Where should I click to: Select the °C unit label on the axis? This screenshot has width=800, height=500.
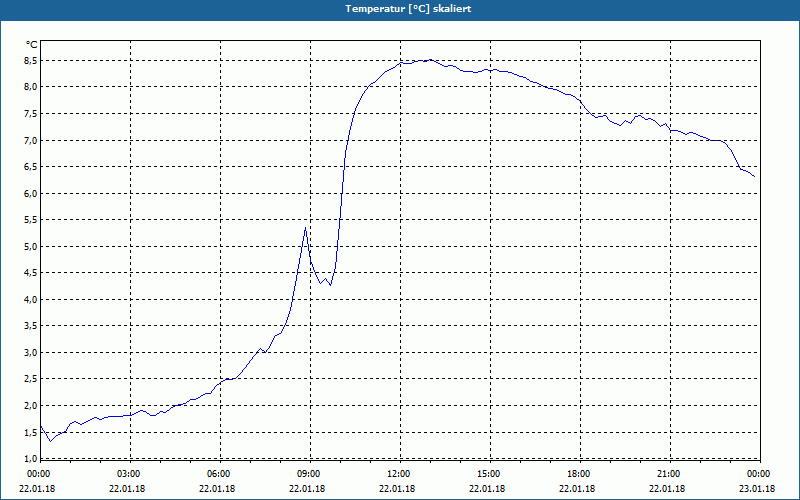click(32, 45)
